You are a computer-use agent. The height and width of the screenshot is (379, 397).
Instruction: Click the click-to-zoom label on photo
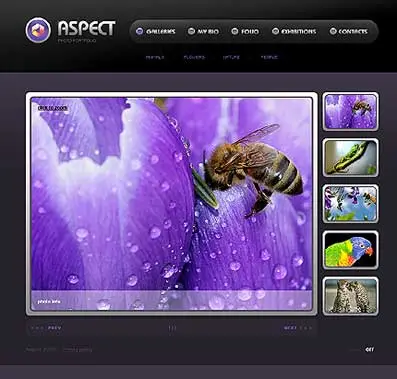pyautogui.click(x=53, y=108)
